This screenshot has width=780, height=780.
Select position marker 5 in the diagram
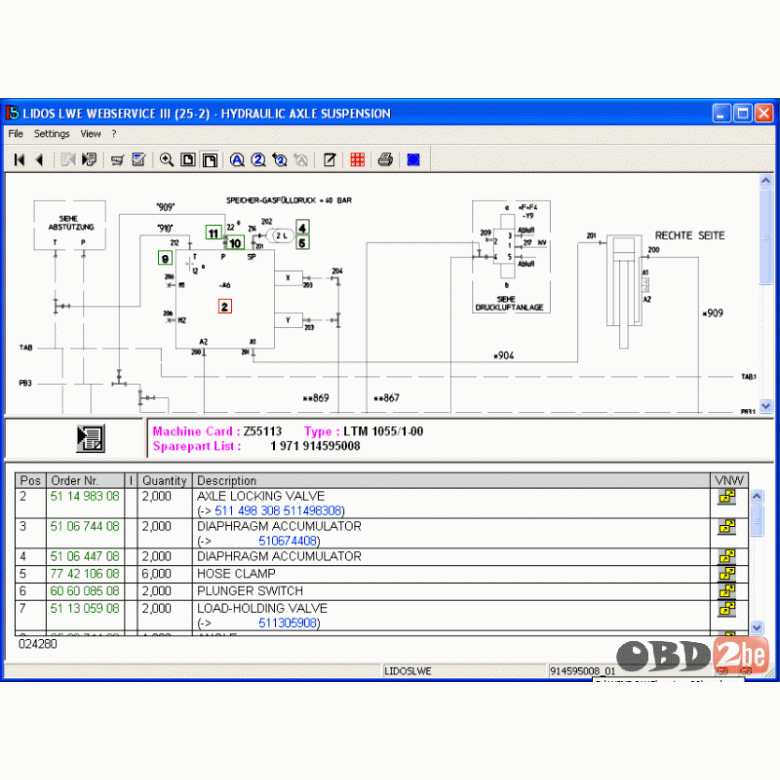coord(302,243)
